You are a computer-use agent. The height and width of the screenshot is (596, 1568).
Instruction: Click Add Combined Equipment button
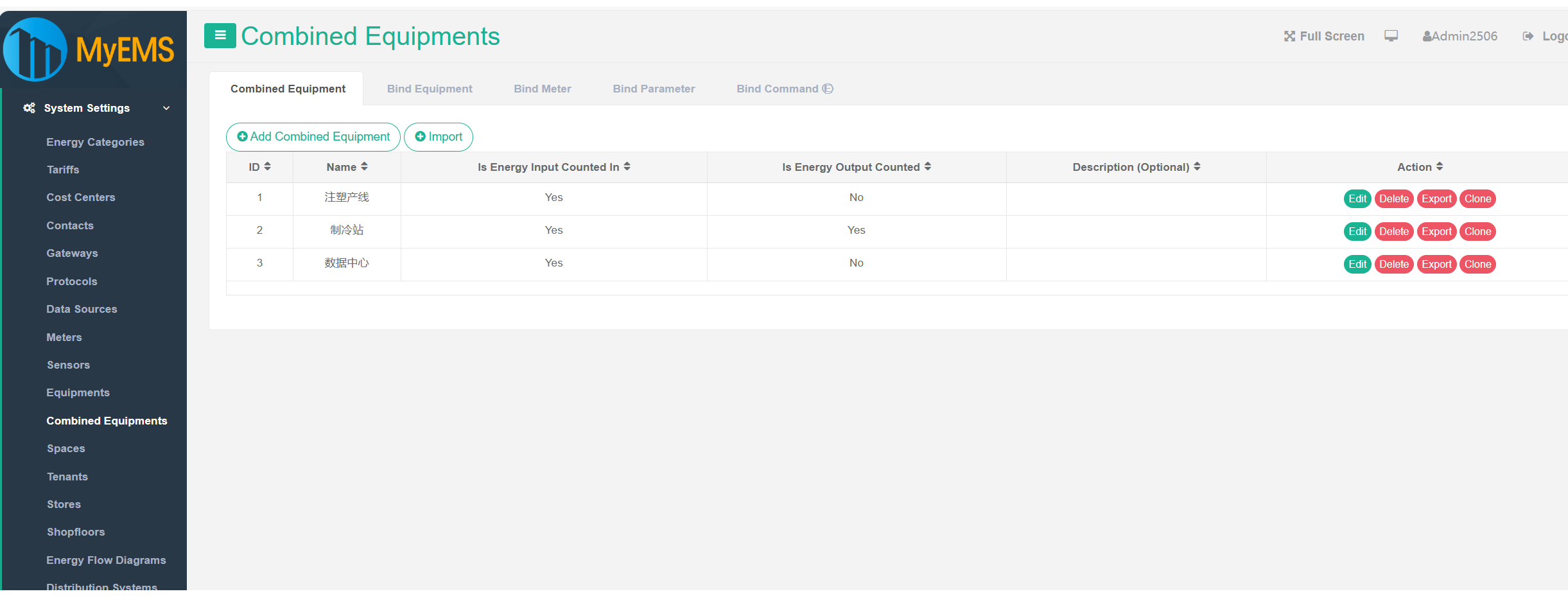313,137
